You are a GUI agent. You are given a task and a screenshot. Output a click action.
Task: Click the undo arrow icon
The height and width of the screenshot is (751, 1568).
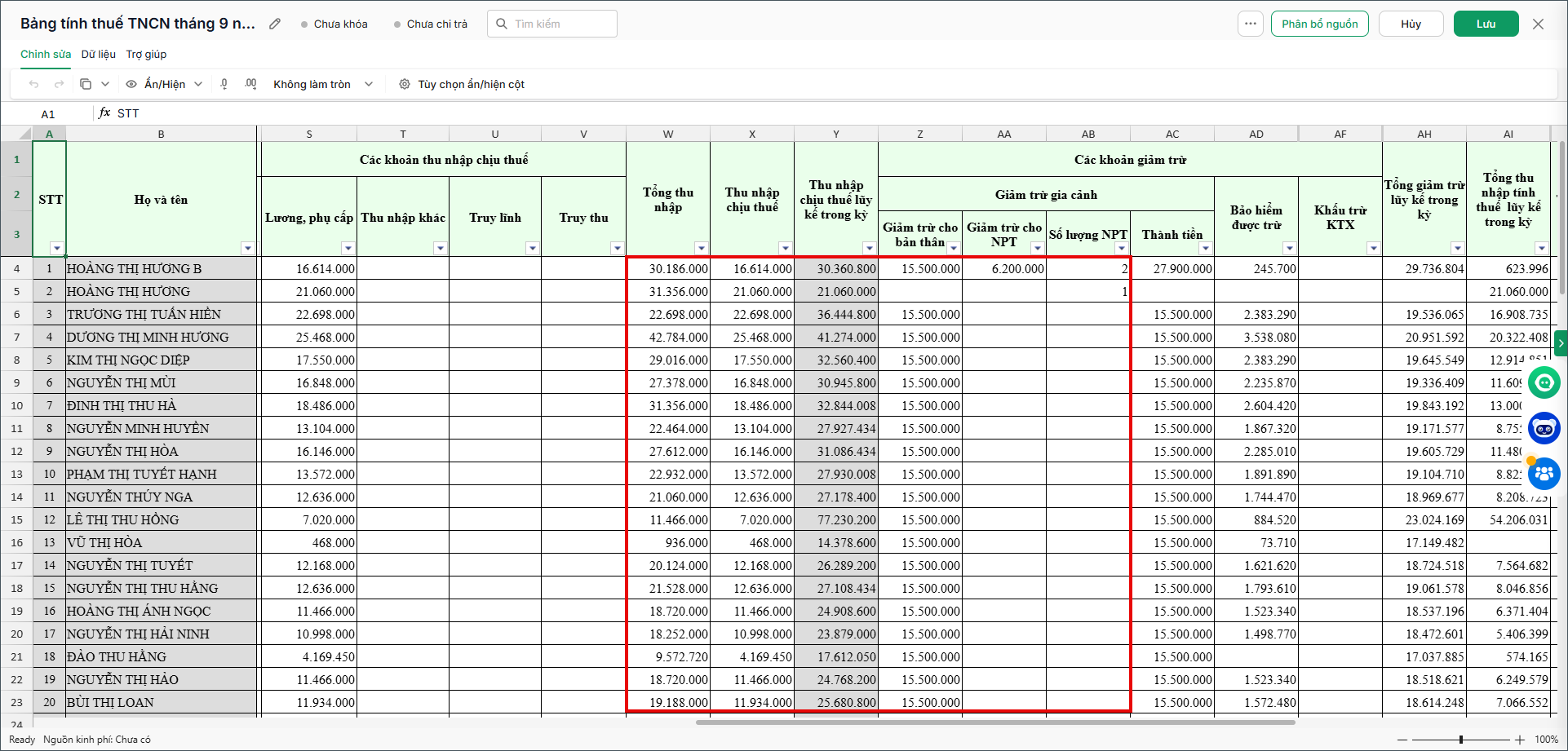(33, 84)
